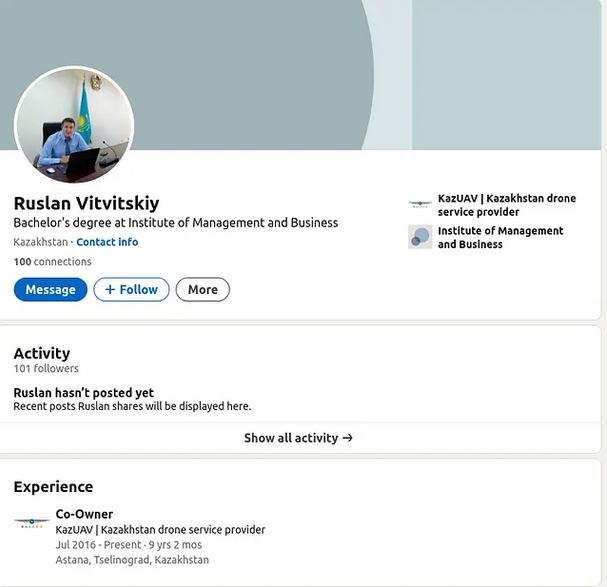
Task: Click the Activity section heading
Action: pos(42,353)
